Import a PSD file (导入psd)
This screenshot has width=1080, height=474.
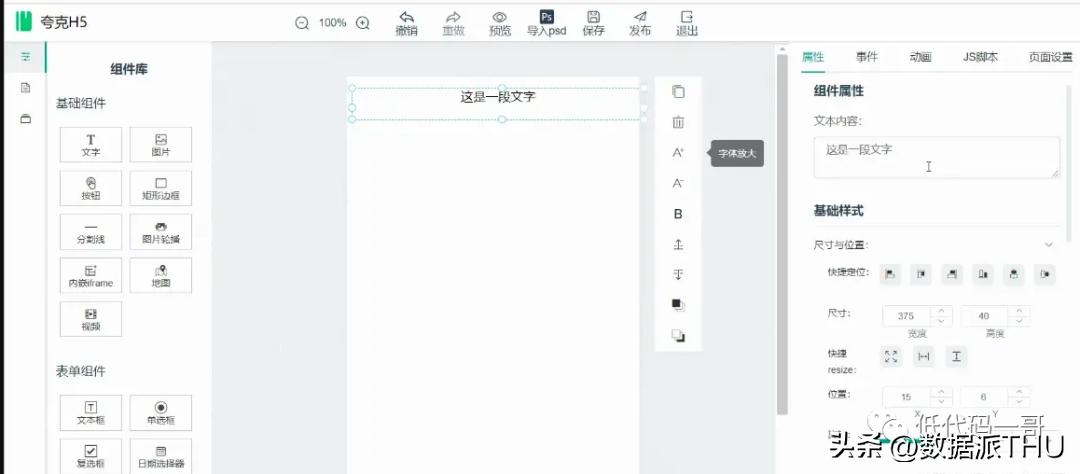pos(547,23)
